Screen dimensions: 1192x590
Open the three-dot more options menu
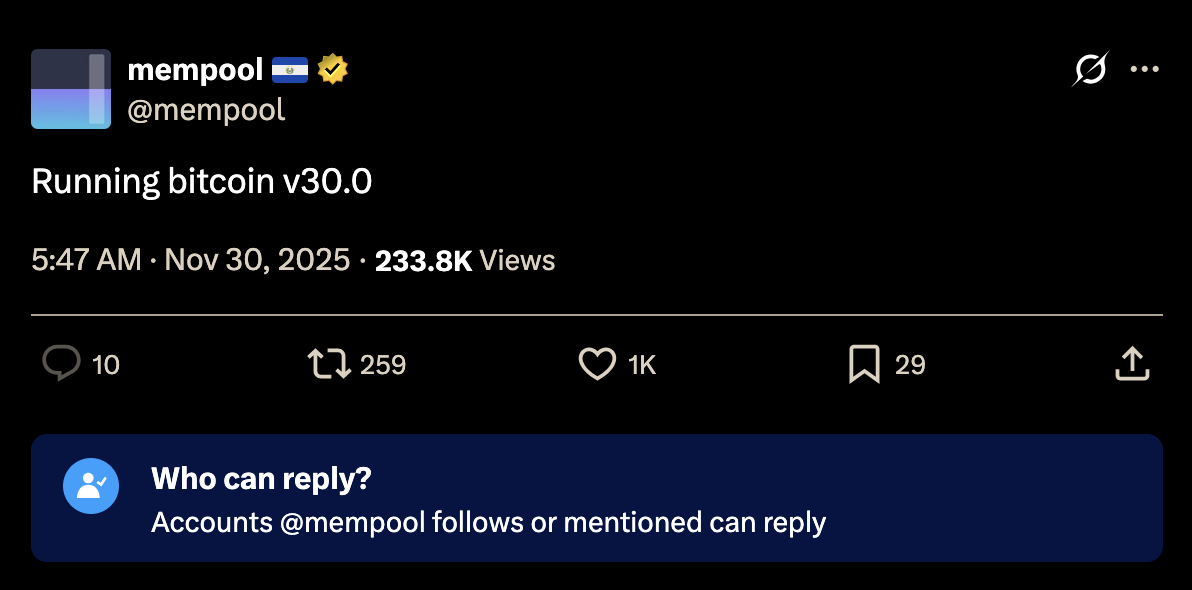coord(1144,69)
